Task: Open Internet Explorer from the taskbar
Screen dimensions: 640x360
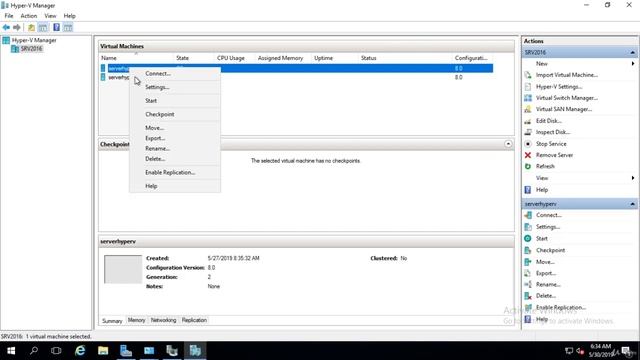Action: (80, 351)
